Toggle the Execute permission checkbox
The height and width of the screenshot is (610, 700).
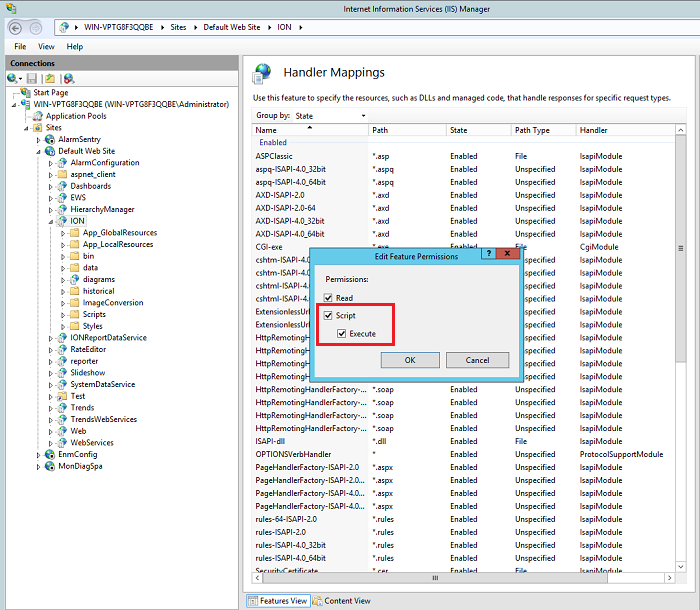pyautogui.click(x=342, y=334)
